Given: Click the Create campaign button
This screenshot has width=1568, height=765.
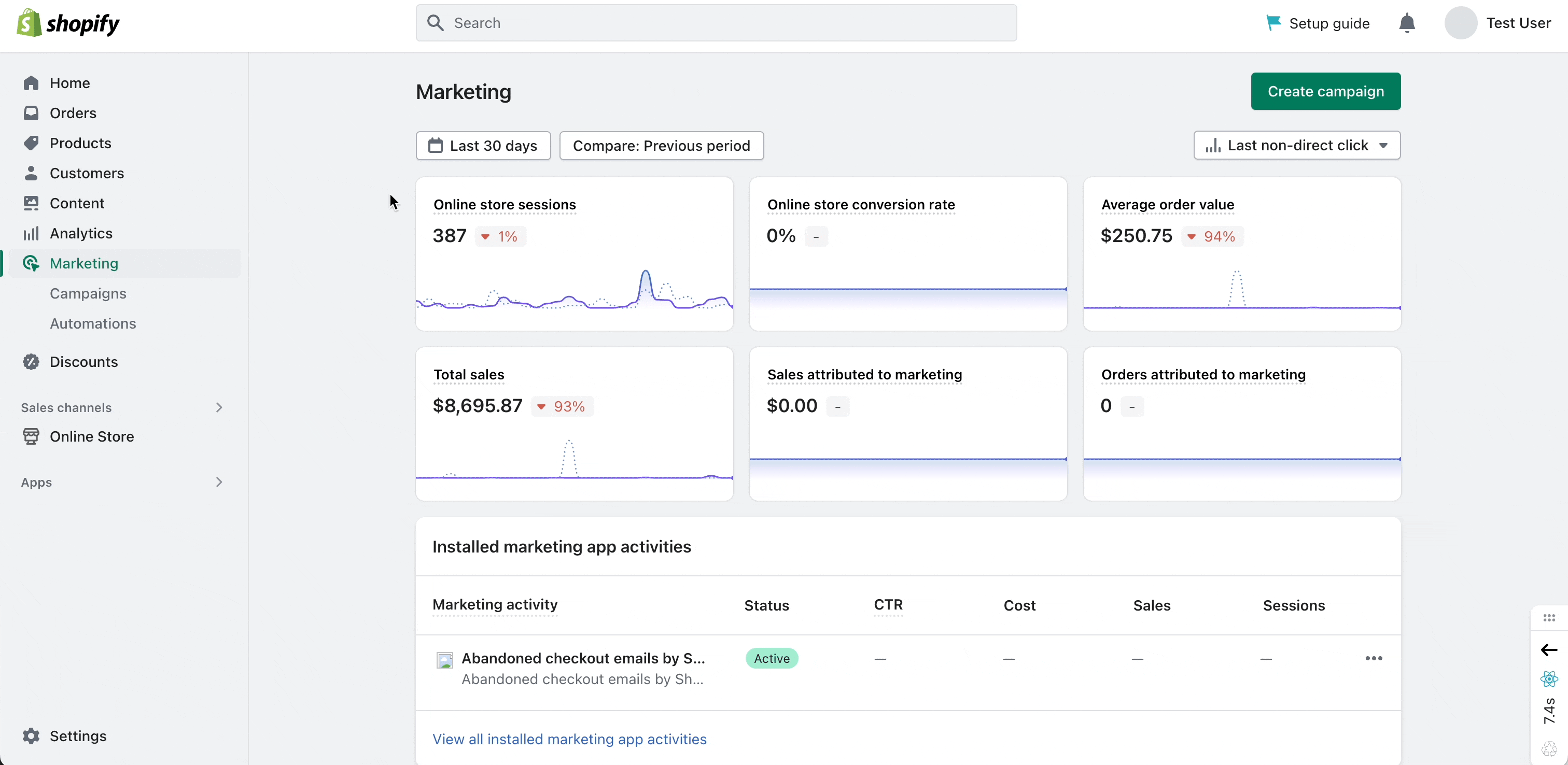Looking at the screenshot, I should (1326, 91).
